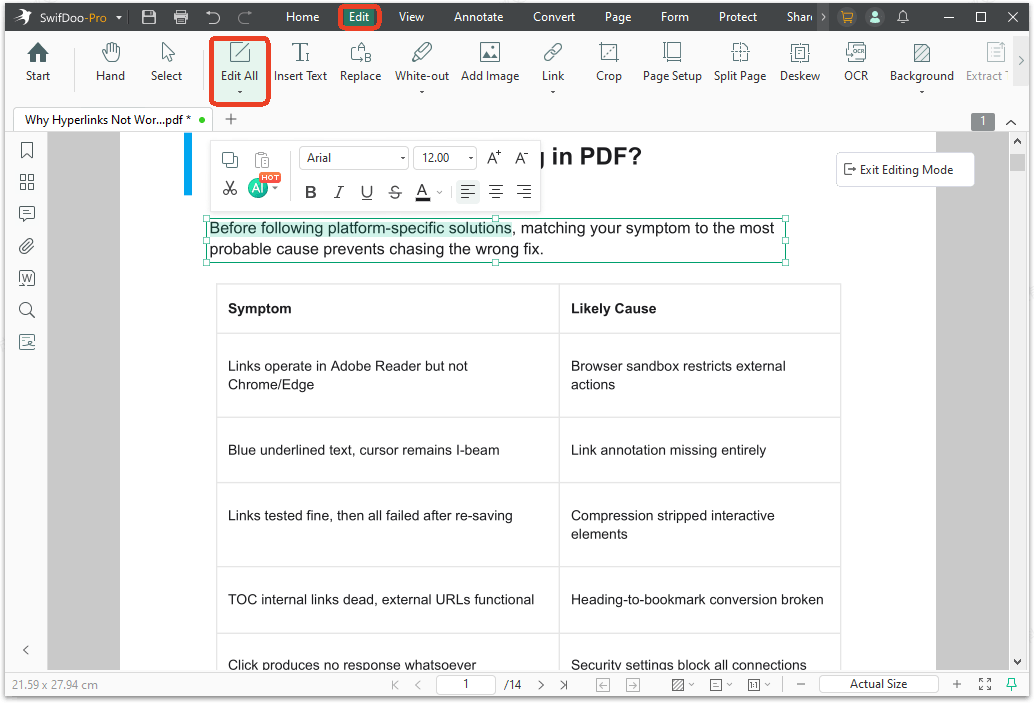Collapse the ribbon with the up chevron
The image size is (1034, 703).
(x=1010, y=122)
